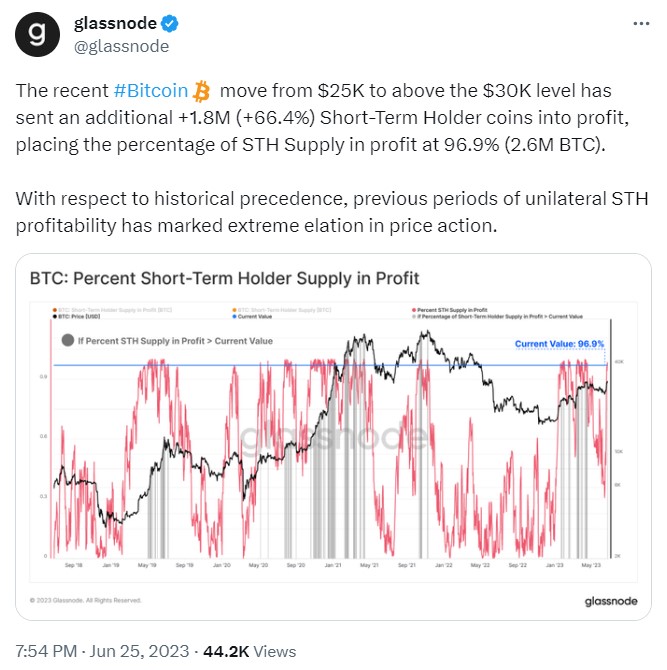Open the embedded chart image
This screenshot has height=670, width=667.
(333, 437)
